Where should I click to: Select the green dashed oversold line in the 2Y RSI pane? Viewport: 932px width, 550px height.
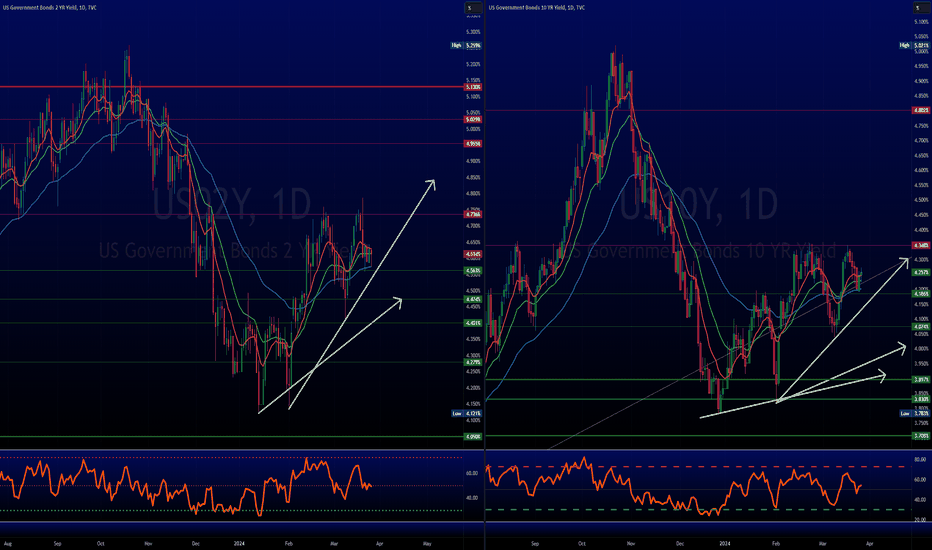click(231, 510)
